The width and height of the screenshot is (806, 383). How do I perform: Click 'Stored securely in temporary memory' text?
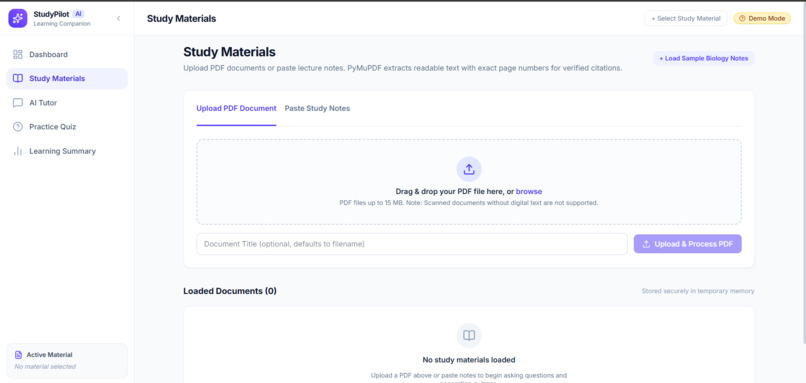698,291
